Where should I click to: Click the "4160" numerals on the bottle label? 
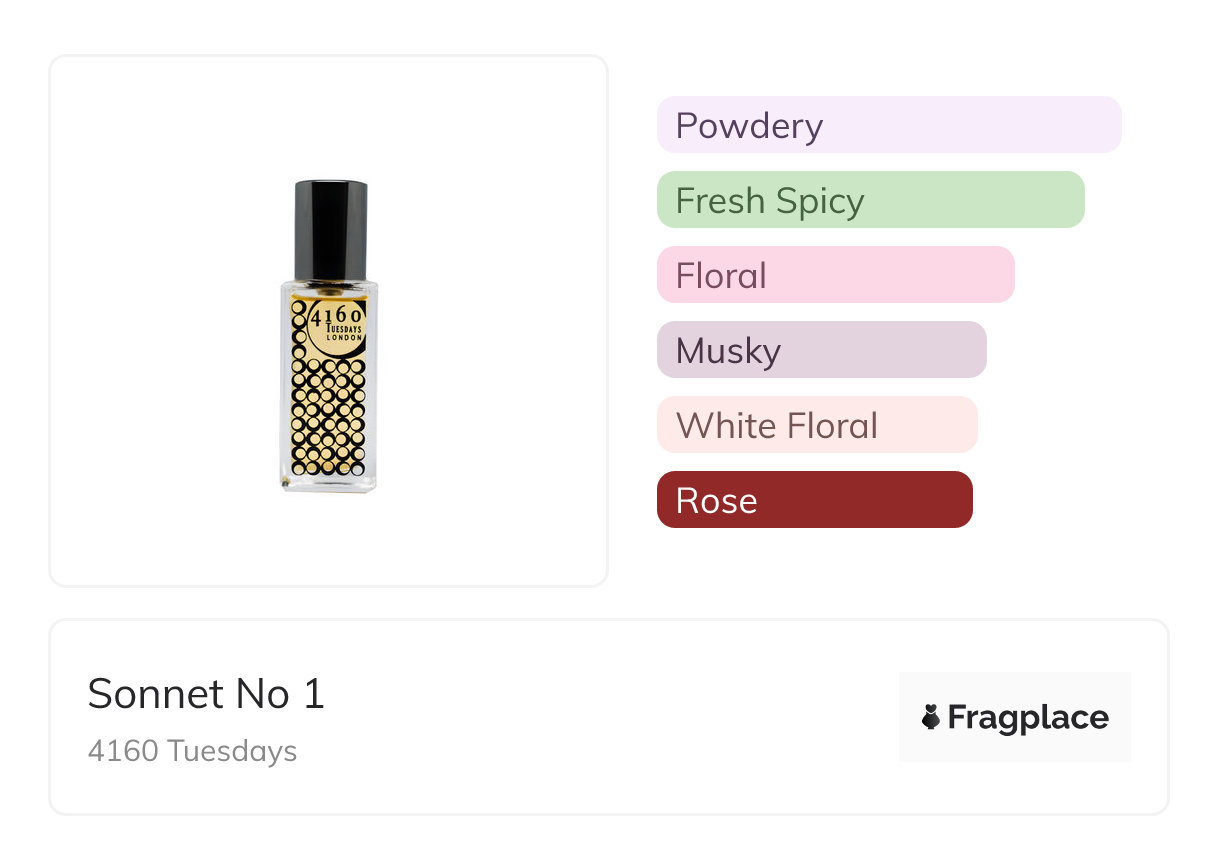tap(337, 315)
